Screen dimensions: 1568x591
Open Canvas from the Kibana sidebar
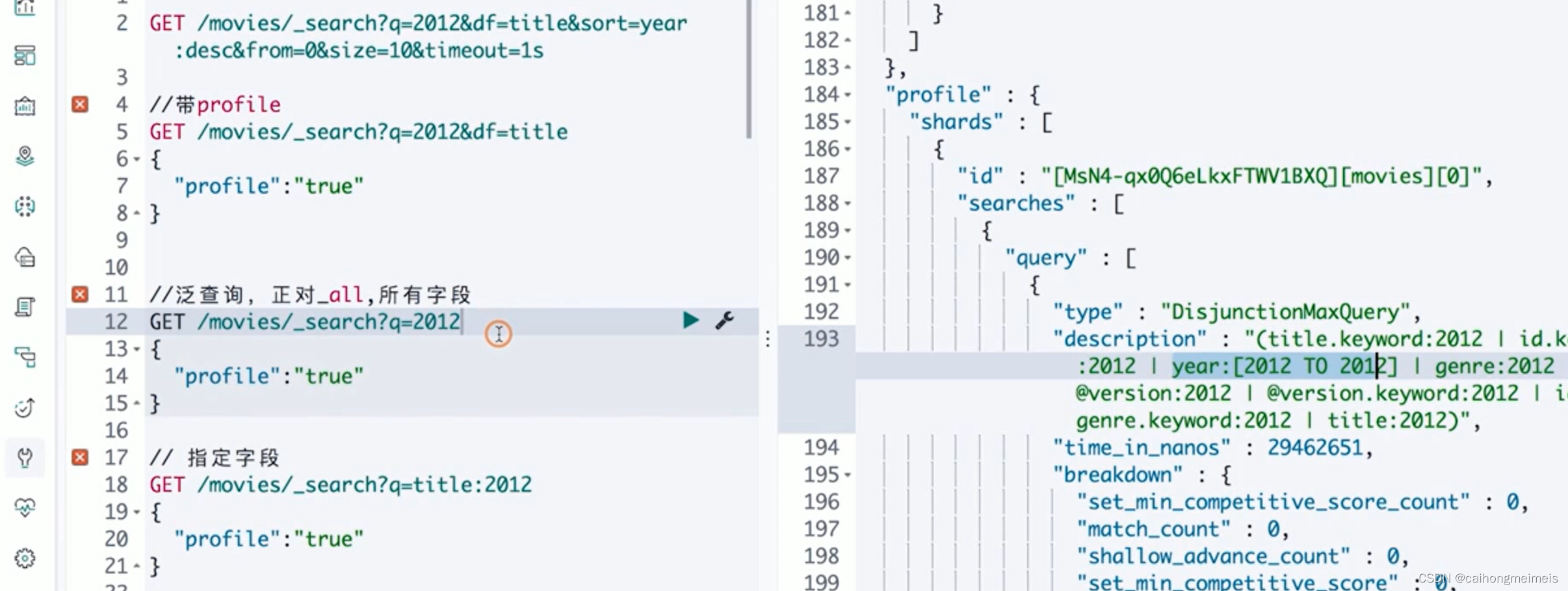point(25,106)
